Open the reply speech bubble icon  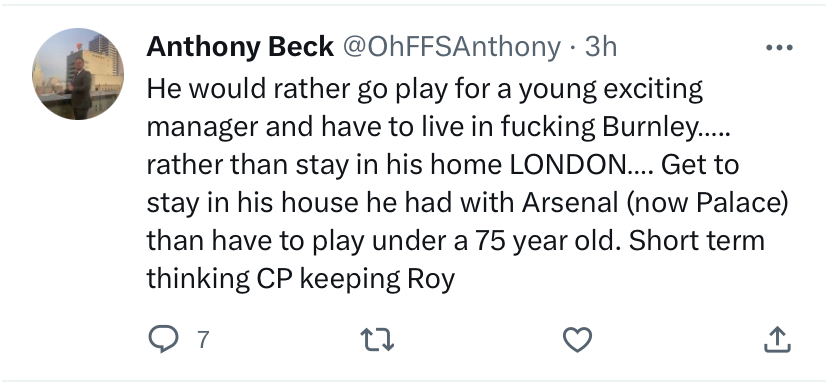(163, 339)
